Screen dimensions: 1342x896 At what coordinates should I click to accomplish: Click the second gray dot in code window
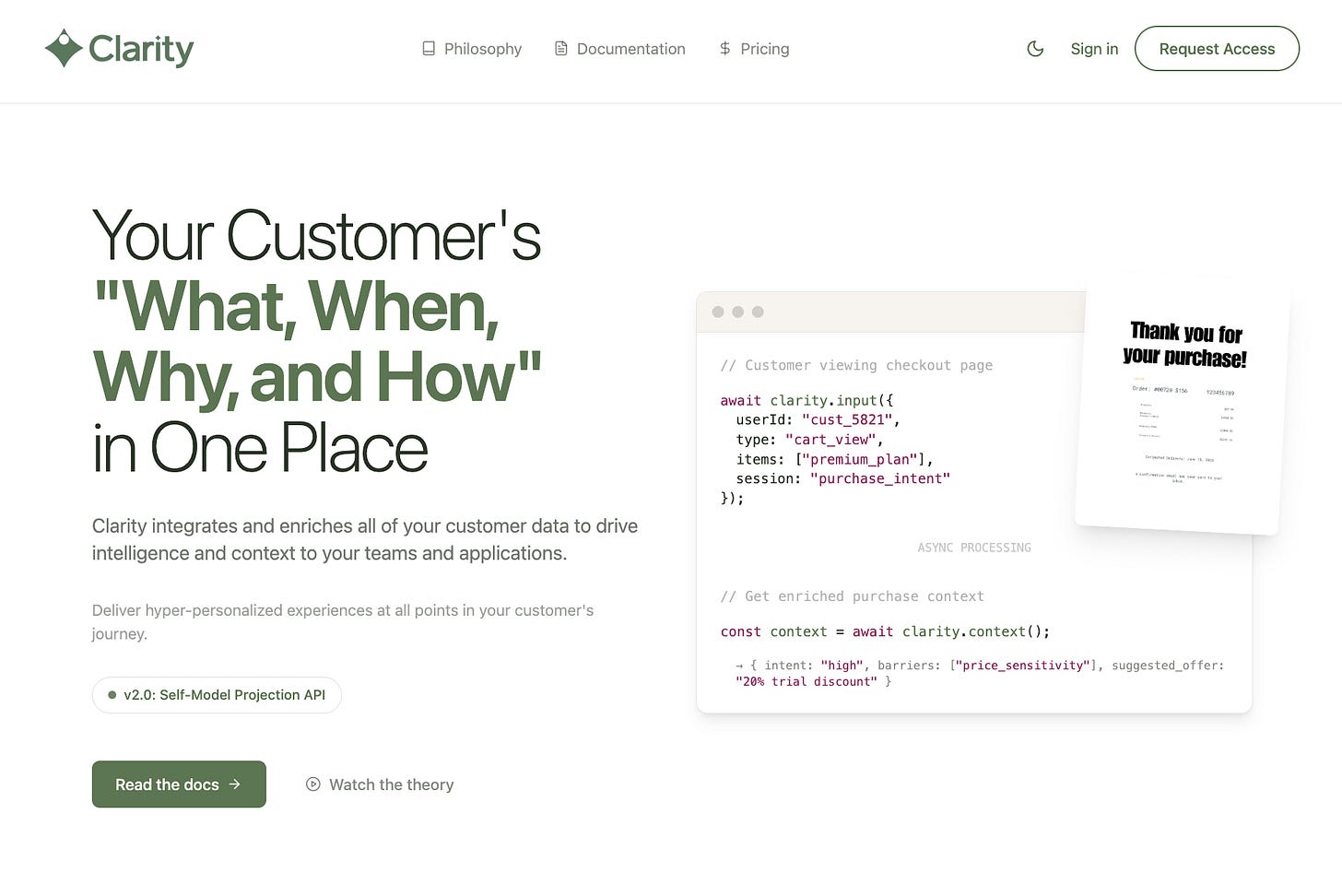pos(737,312)
